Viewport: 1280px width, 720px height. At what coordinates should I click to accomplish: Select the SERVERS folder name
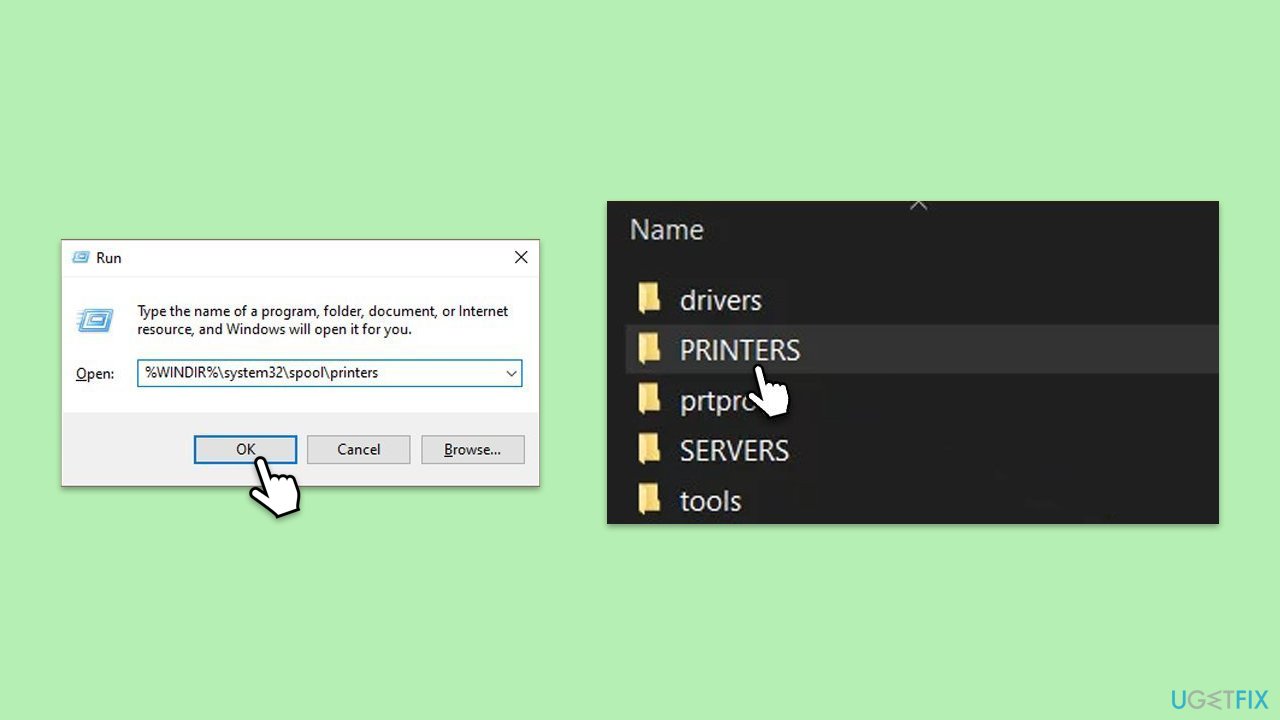pos(734,450)
